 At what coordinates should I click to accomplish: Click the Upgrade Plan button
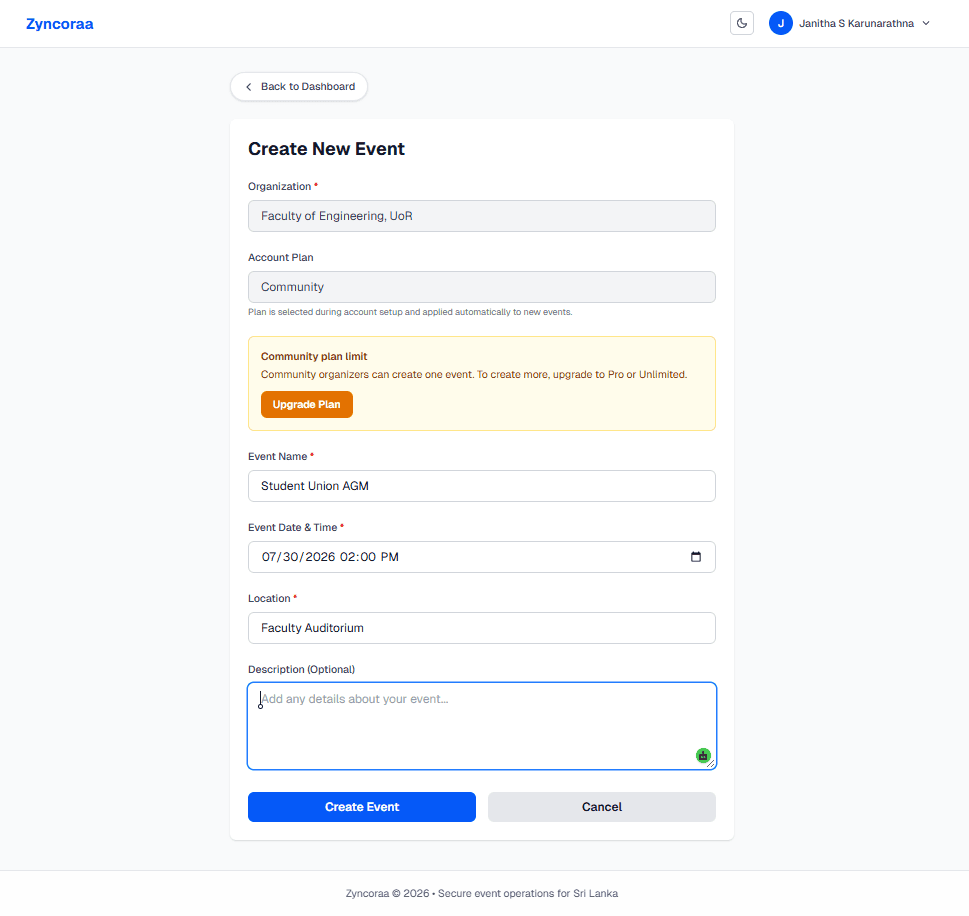coord(307,404)
